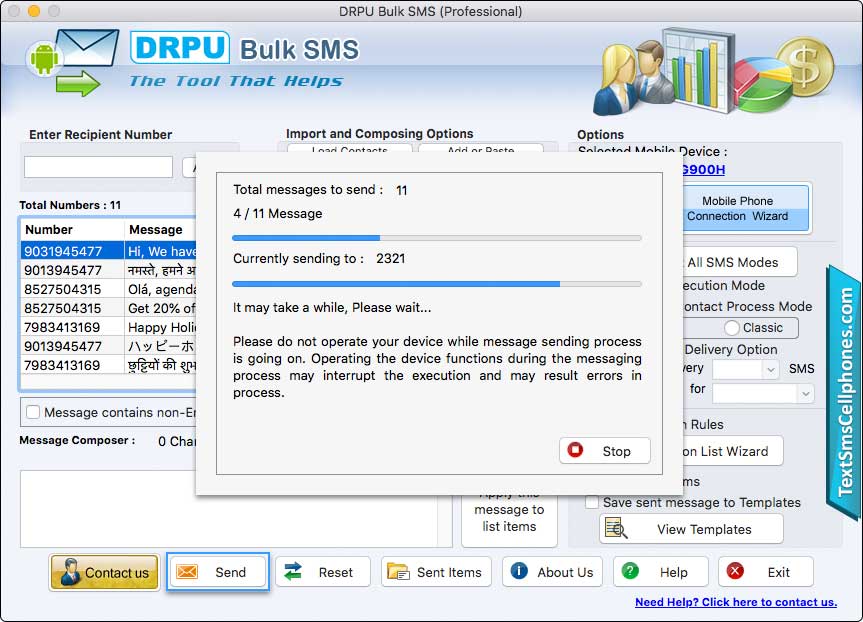The width and height of the screenshot is (863, 622).
Task: Click the overall message progress bar
Action: click(x=437, y=238)
